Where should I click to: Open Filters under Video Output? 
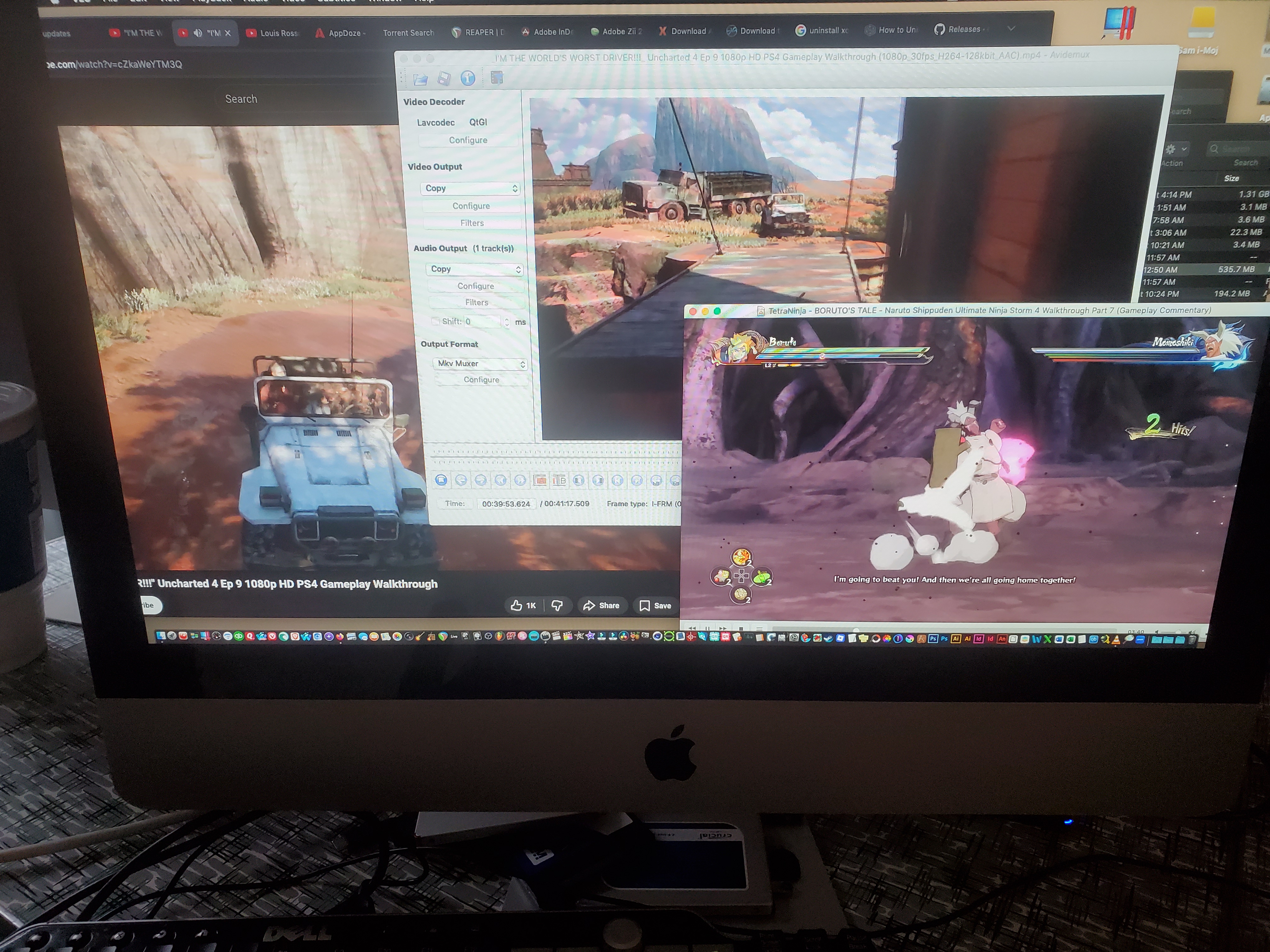pyautogui.click(x=472, y=223)
